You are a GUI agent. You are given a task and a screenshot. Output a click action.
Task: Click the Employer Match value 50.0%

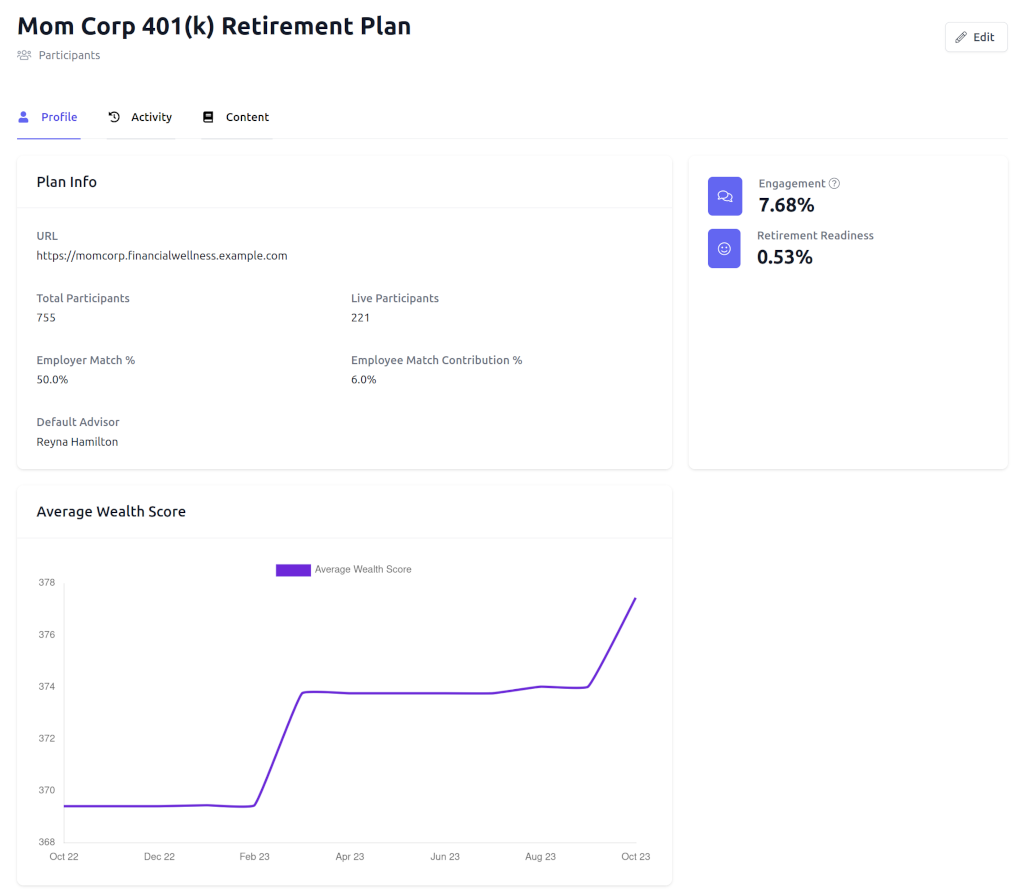click(52, 380)
